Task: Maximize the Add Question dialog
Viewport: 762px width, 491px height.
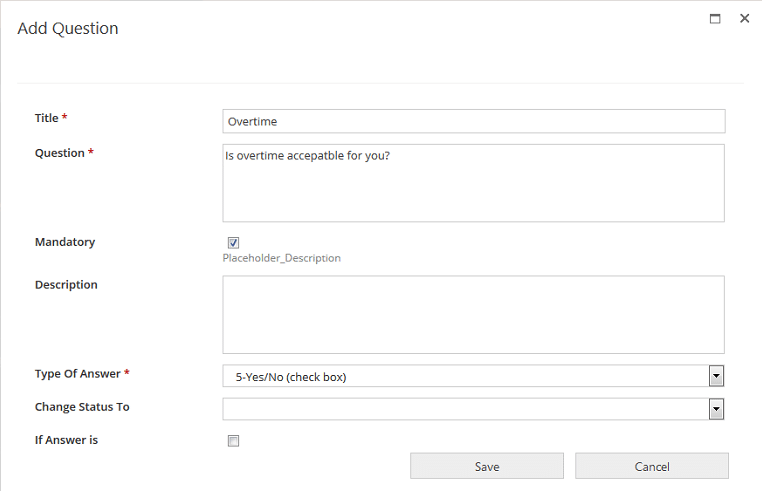Action: [x=715, y=19]
